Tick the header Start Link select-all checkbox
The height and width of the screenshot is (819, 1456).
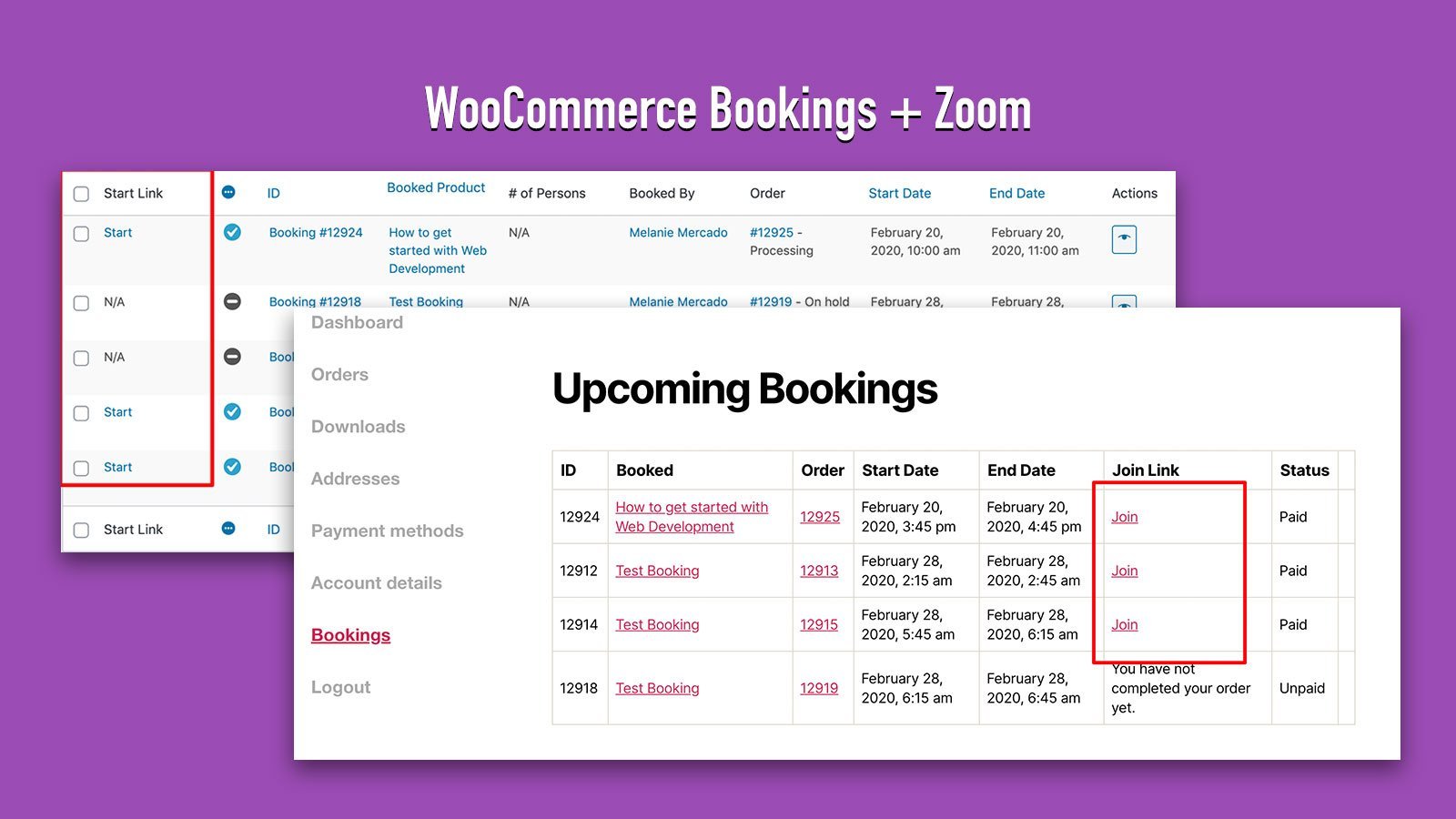click(81, 194)
